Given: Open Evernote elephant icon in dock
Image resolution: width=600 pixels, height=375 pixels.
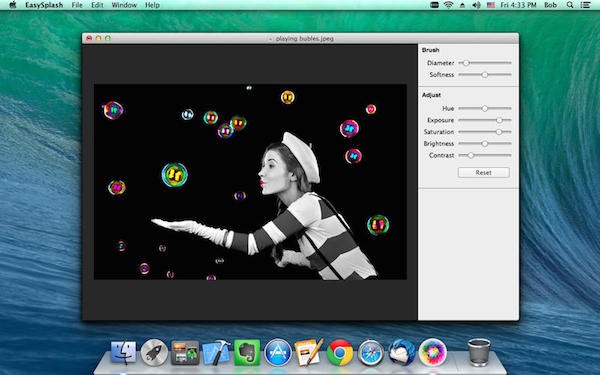Looking at the screenshot, I should click(247, 352).
